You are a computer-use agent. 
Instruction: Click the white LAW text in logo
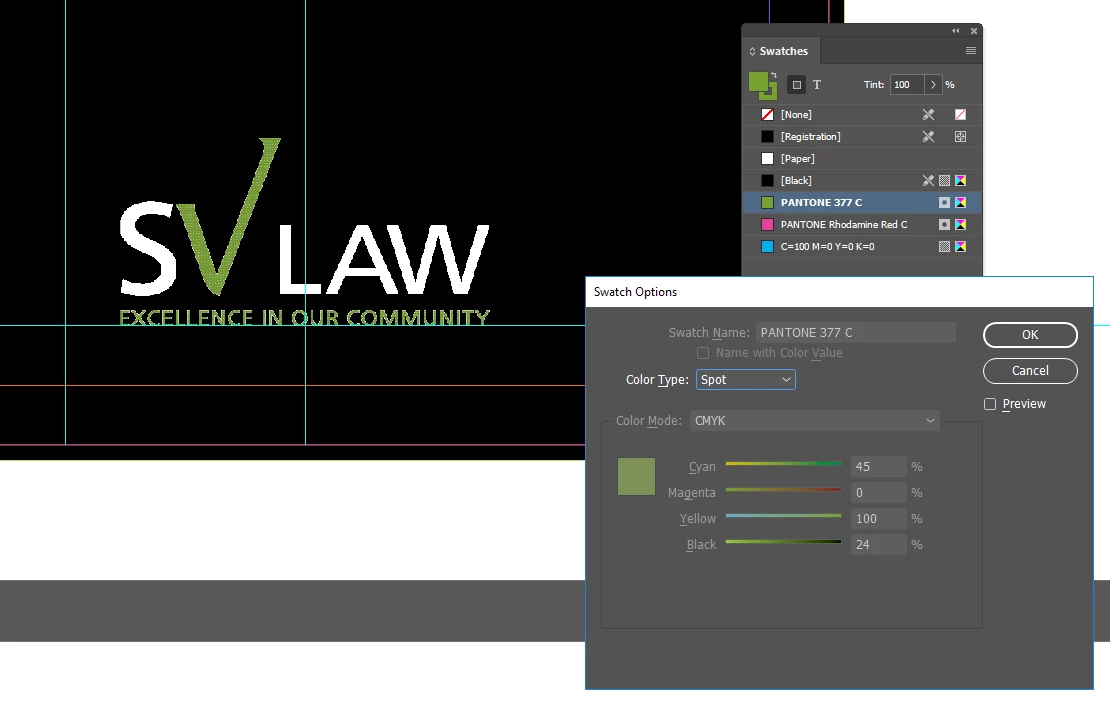point(383,259)
